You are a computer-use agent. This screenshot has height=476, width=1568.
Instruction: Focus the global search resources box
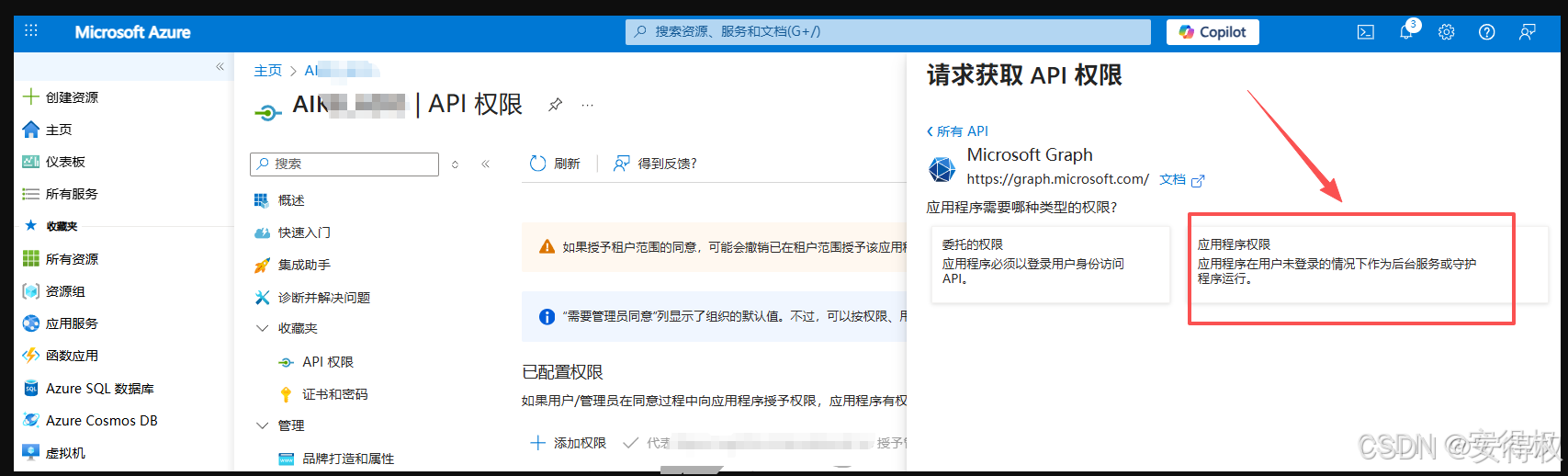pyautogui.click(x=888, y=32)
